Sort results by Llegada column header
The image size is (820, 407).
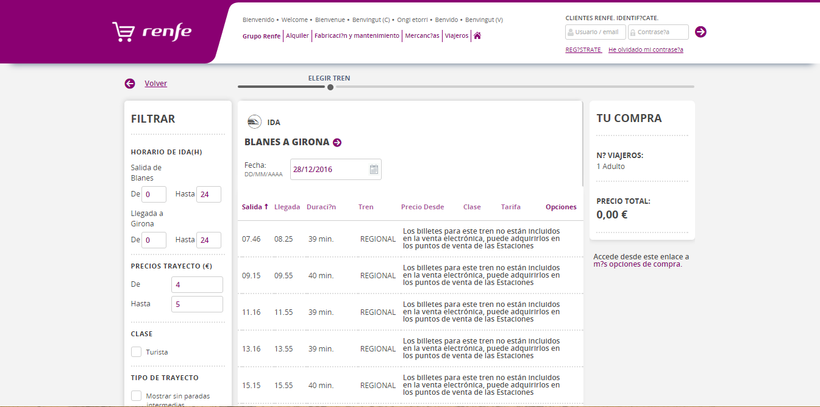pyautogui.click(x=287, y=207)
